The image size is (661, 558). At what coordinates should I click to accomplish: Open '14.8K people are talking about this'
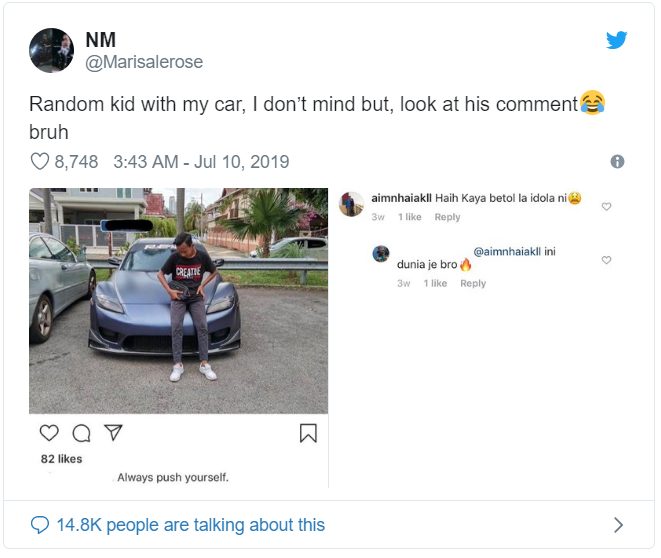[192, 525]
